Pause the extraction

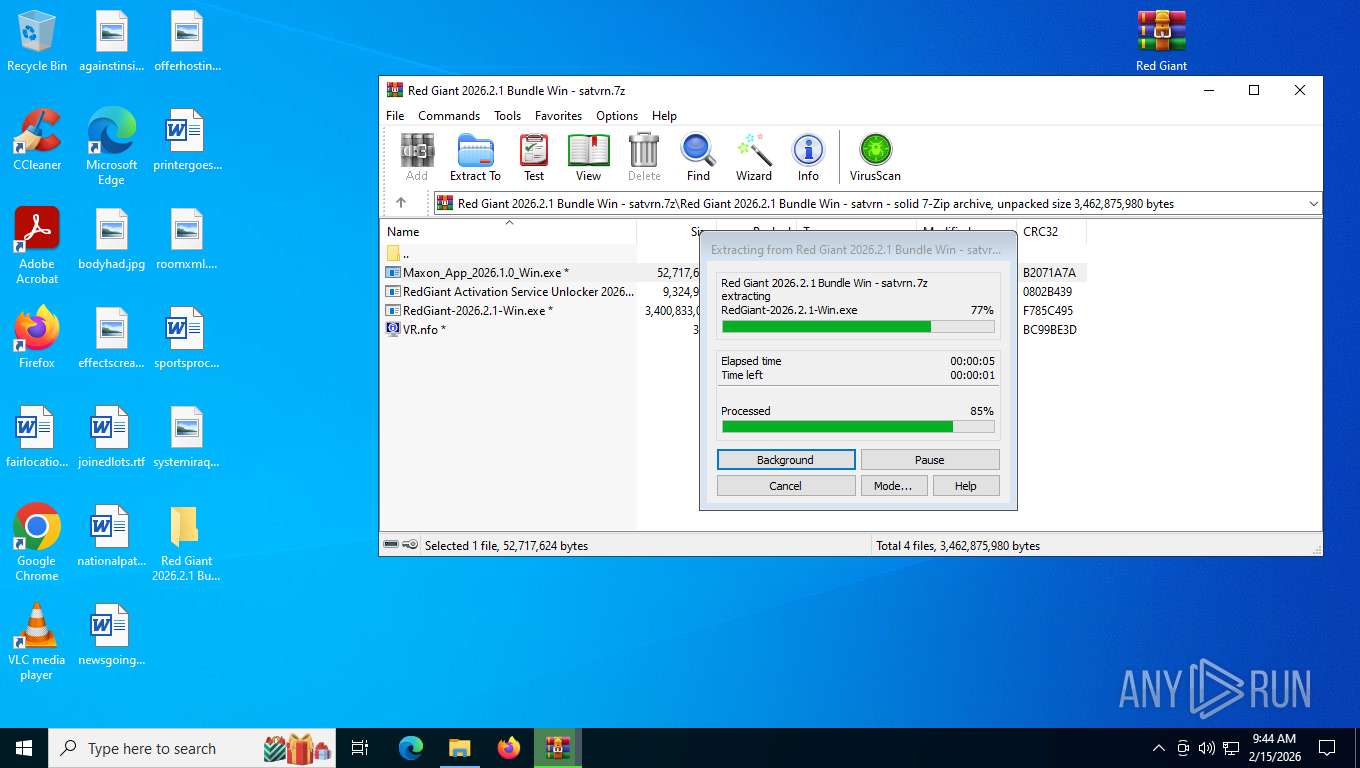930,460
